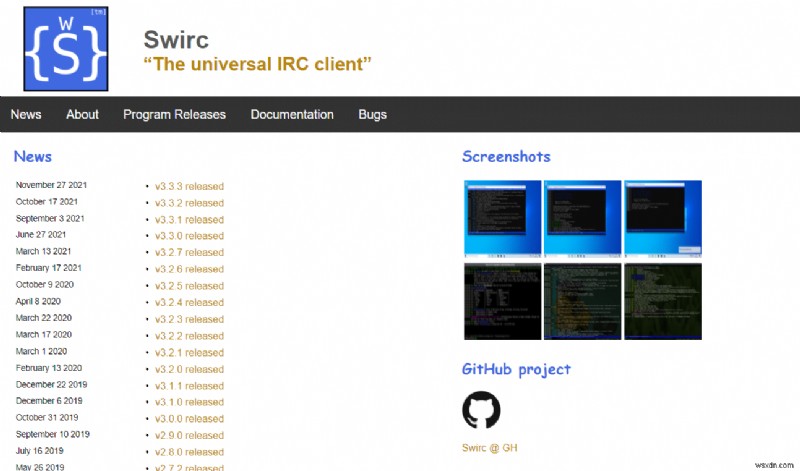Screen dimensions: 800x471
Task: Open the v3.2.5 released link
Action: (x=189, y=286)
